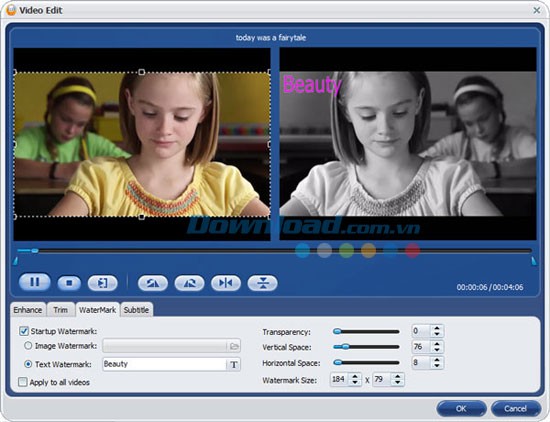The image size is (550, 422).
Task: Decrease the Transparency value
Action: [437, 334]
